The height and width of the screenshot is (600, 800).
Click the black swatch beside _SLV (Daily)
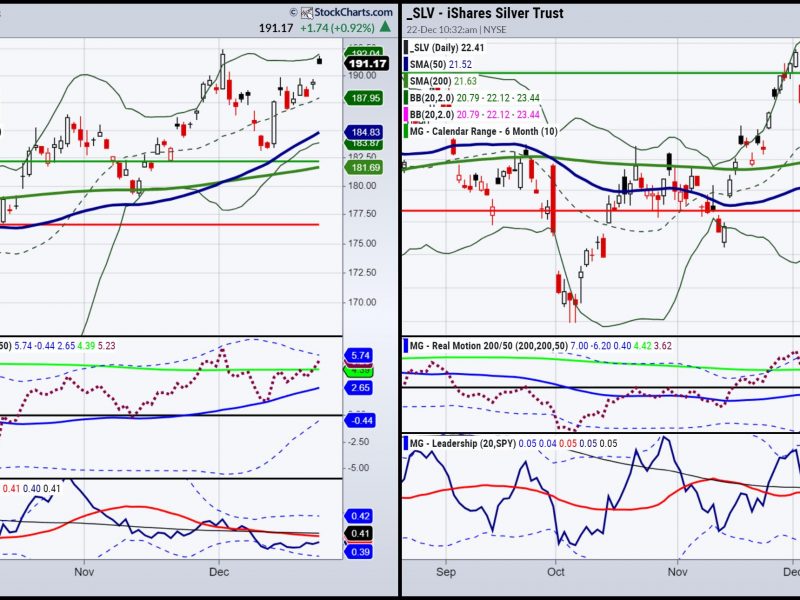point(406,47)
